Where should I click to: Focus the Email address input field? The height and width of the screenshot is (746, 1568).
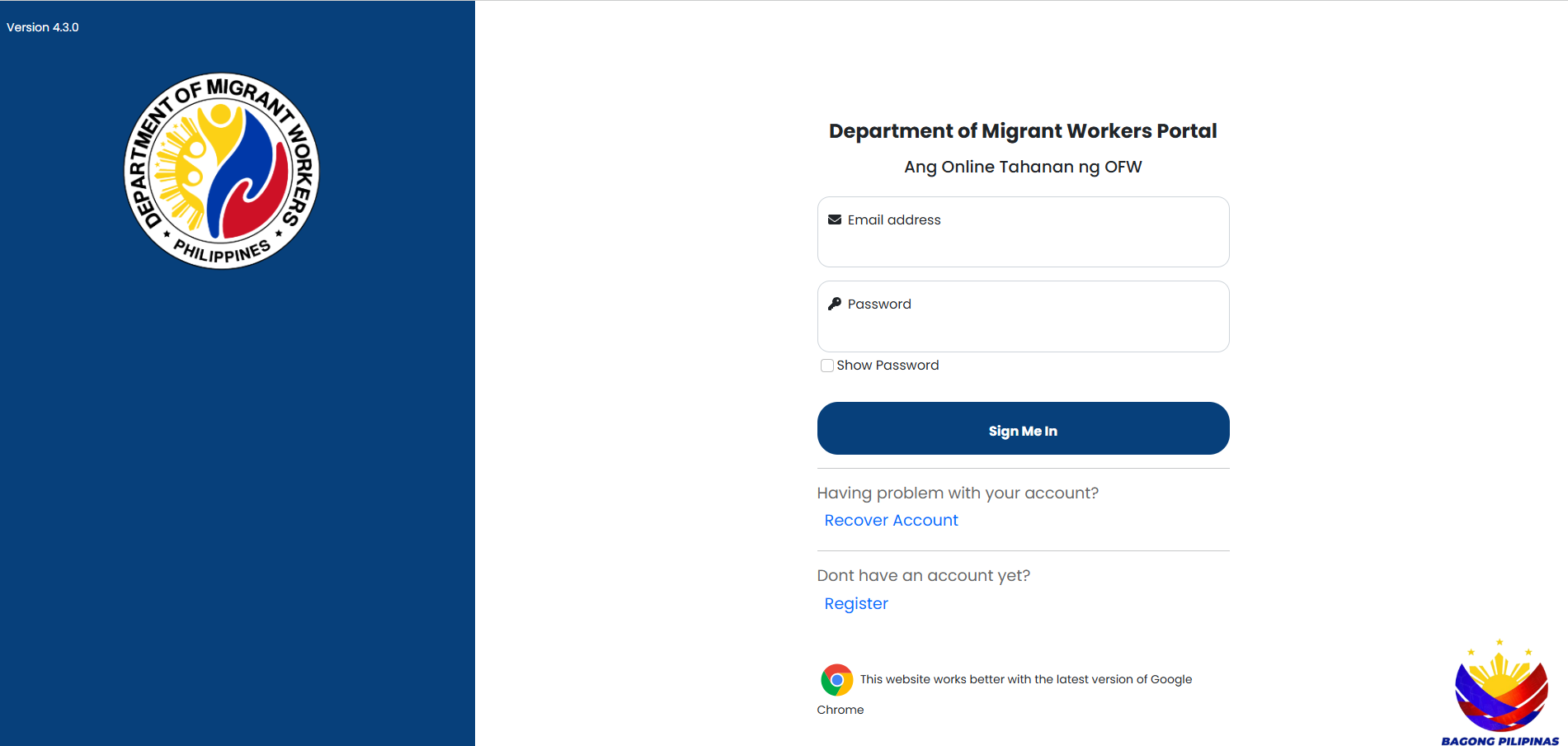(1023, 243)
